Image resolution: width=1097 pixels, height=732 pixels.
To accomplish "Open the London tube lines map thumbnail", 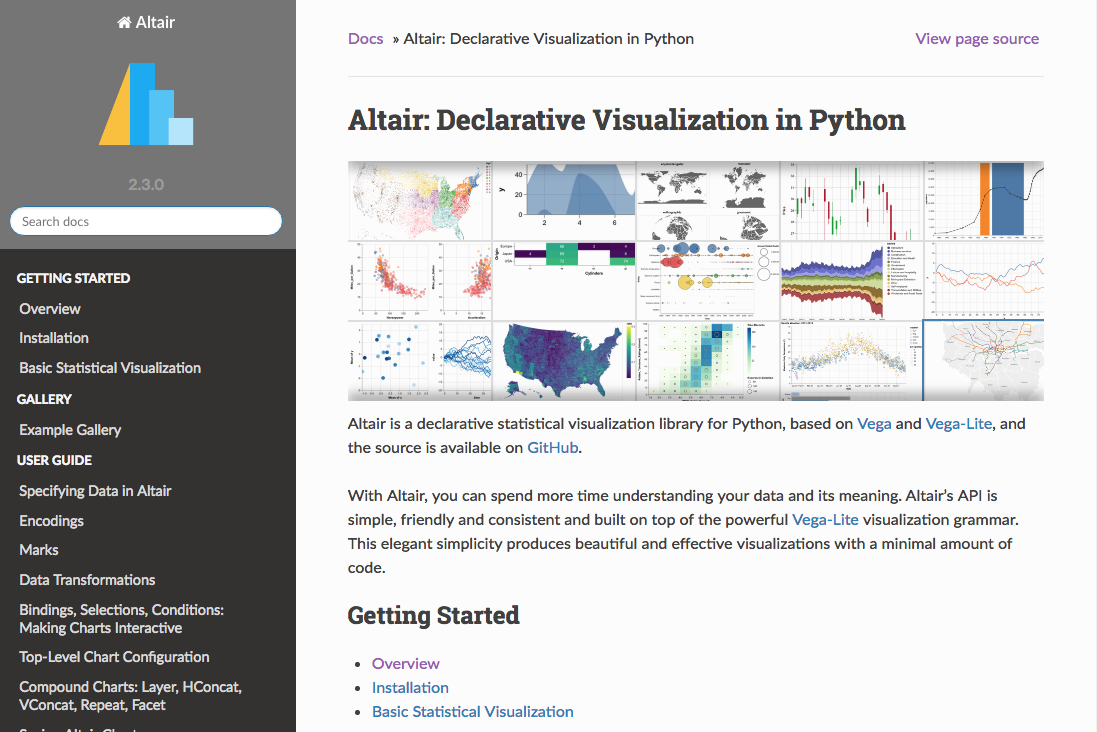I will pyautogui.click(x=984, y=360).
